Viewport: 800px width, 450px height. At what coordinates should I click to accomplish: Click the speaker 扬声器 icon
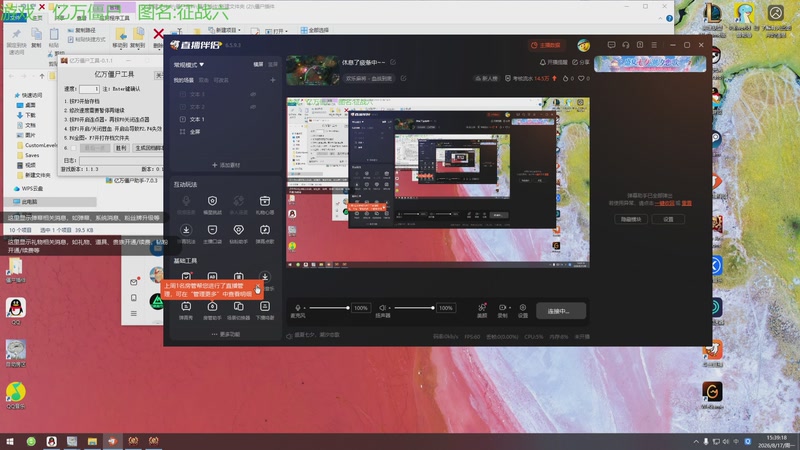coord(382,308)
